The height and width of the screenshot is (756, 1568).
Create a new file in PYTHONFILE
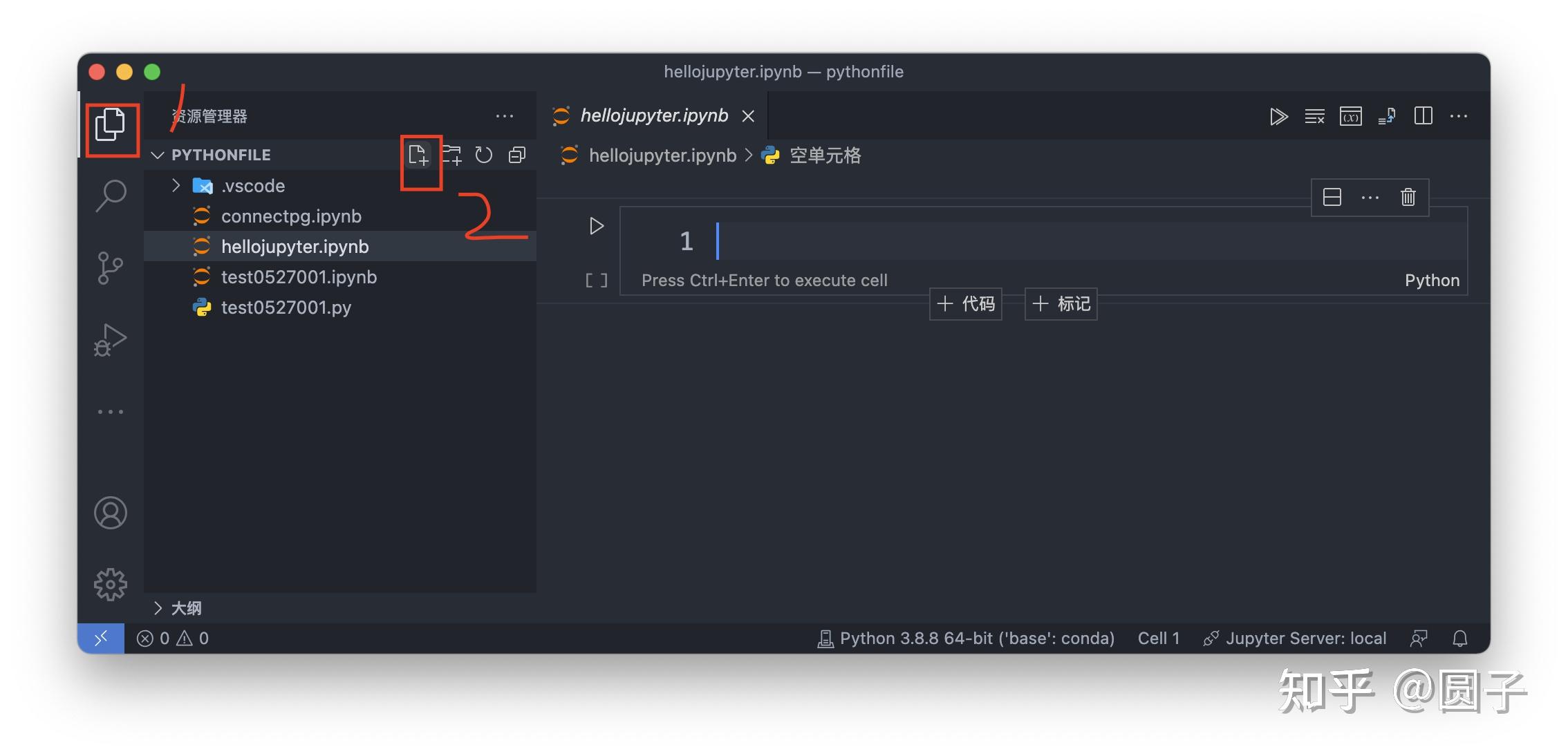click(x=420, y=155)
